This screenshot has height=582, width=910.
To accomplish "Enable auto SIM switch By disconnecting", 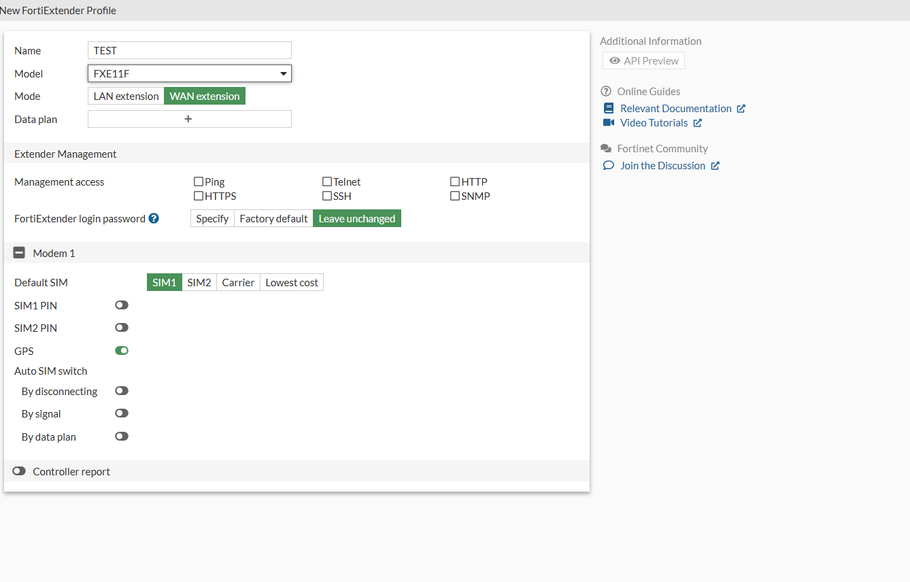I will pyautogui.click(x=121, y=391).
